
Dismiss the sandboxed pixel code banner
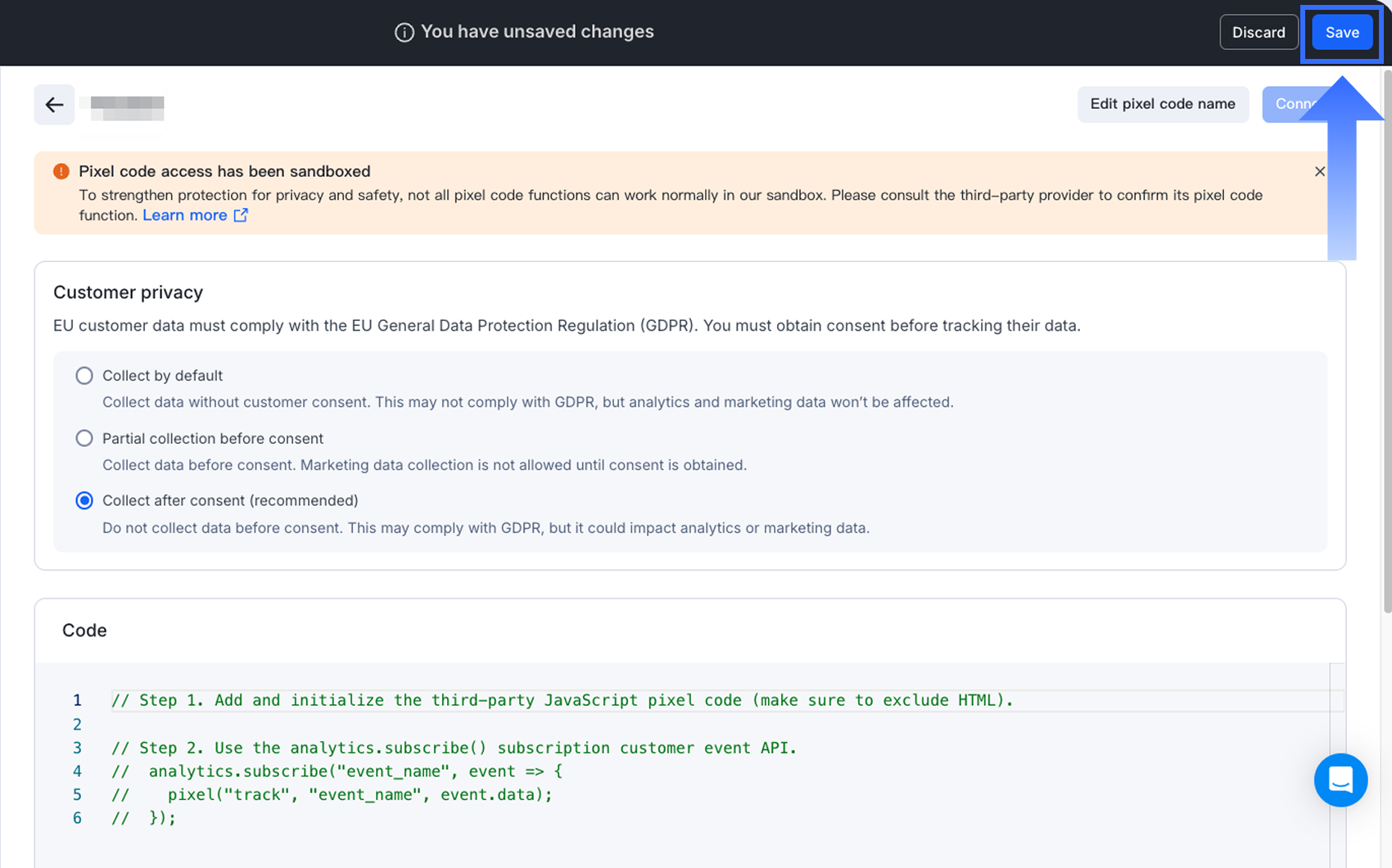click(1319, 171)
